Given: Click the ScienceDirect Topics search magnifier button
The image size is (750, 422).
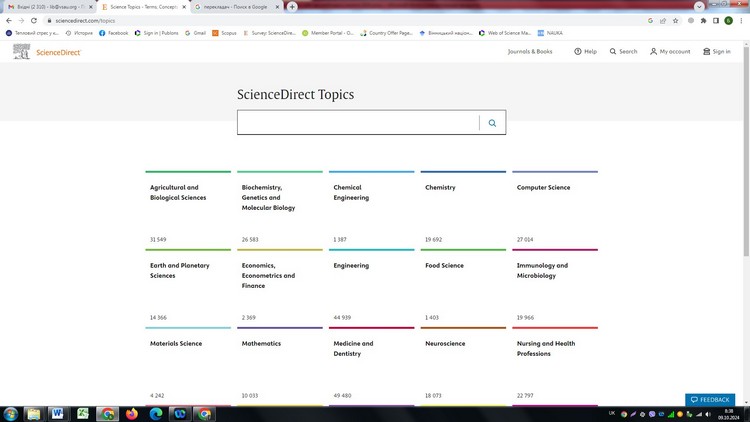Looking at the screenshot, I should pos(492,123).
